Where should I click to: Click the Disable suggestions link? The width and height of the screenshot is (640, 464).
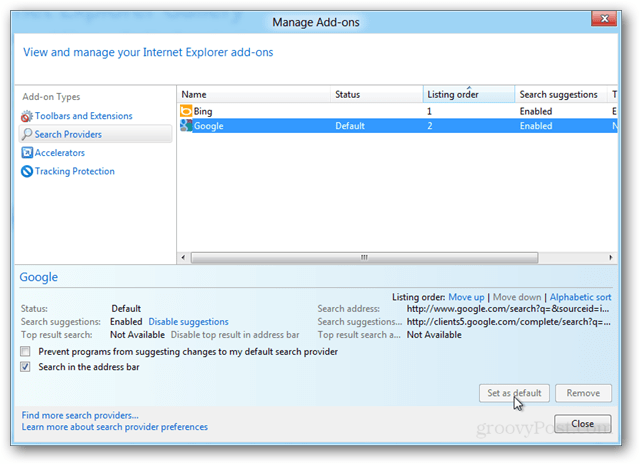click(188, 322)
